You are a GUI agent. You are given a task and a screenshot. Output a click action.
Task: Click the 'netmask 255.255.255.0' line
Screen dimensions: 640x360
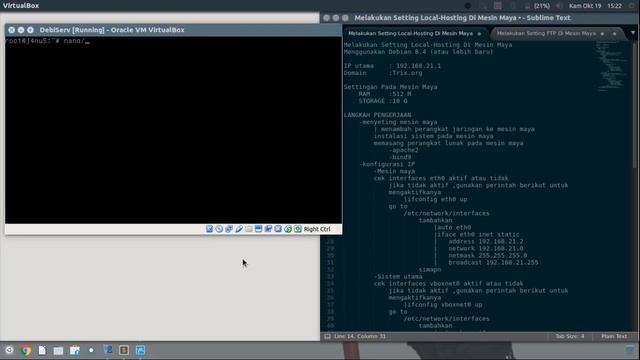click(487, 256)
